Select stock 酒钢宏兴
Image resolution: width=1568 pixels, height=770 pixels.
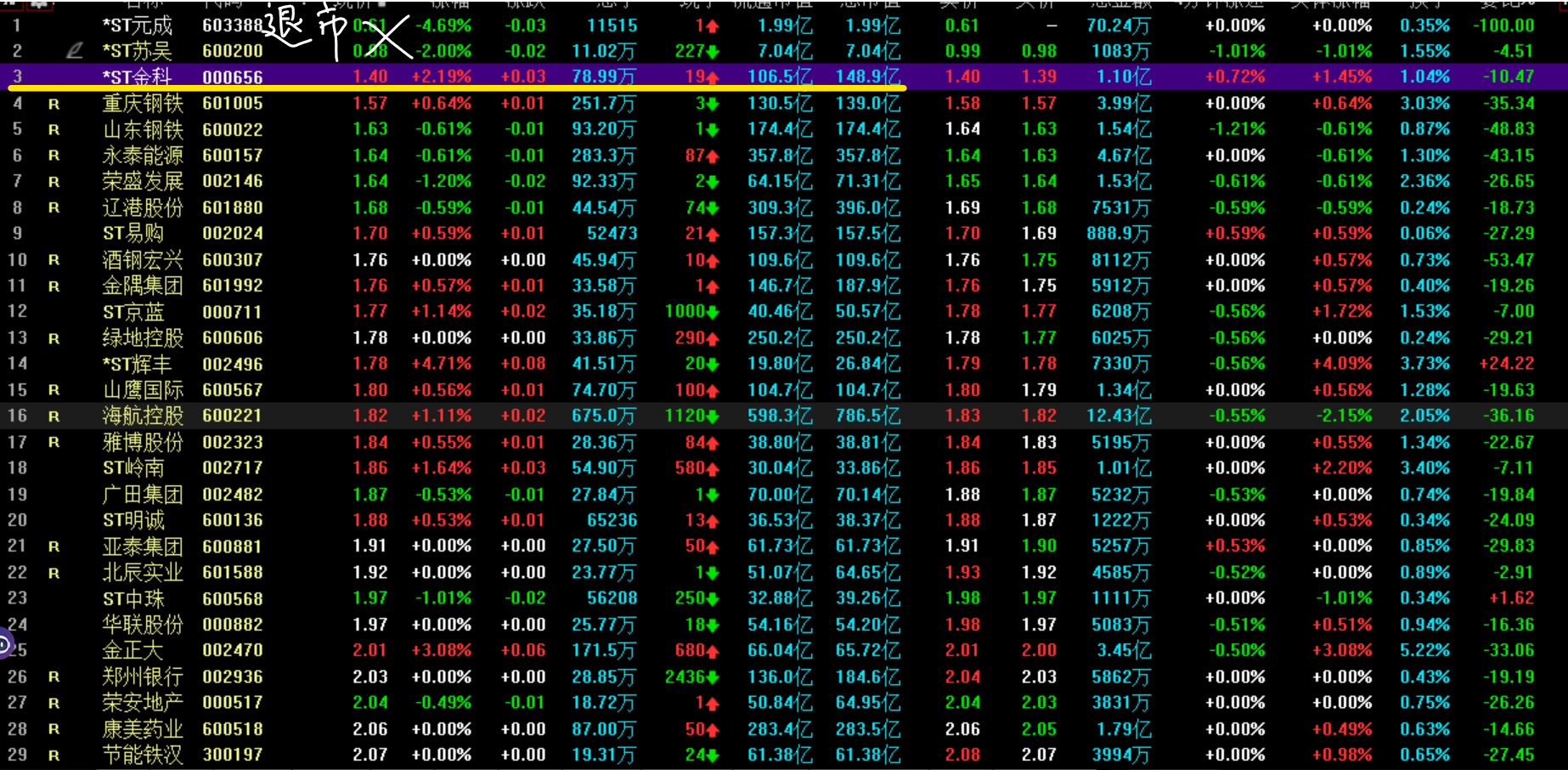click(143, 260)
